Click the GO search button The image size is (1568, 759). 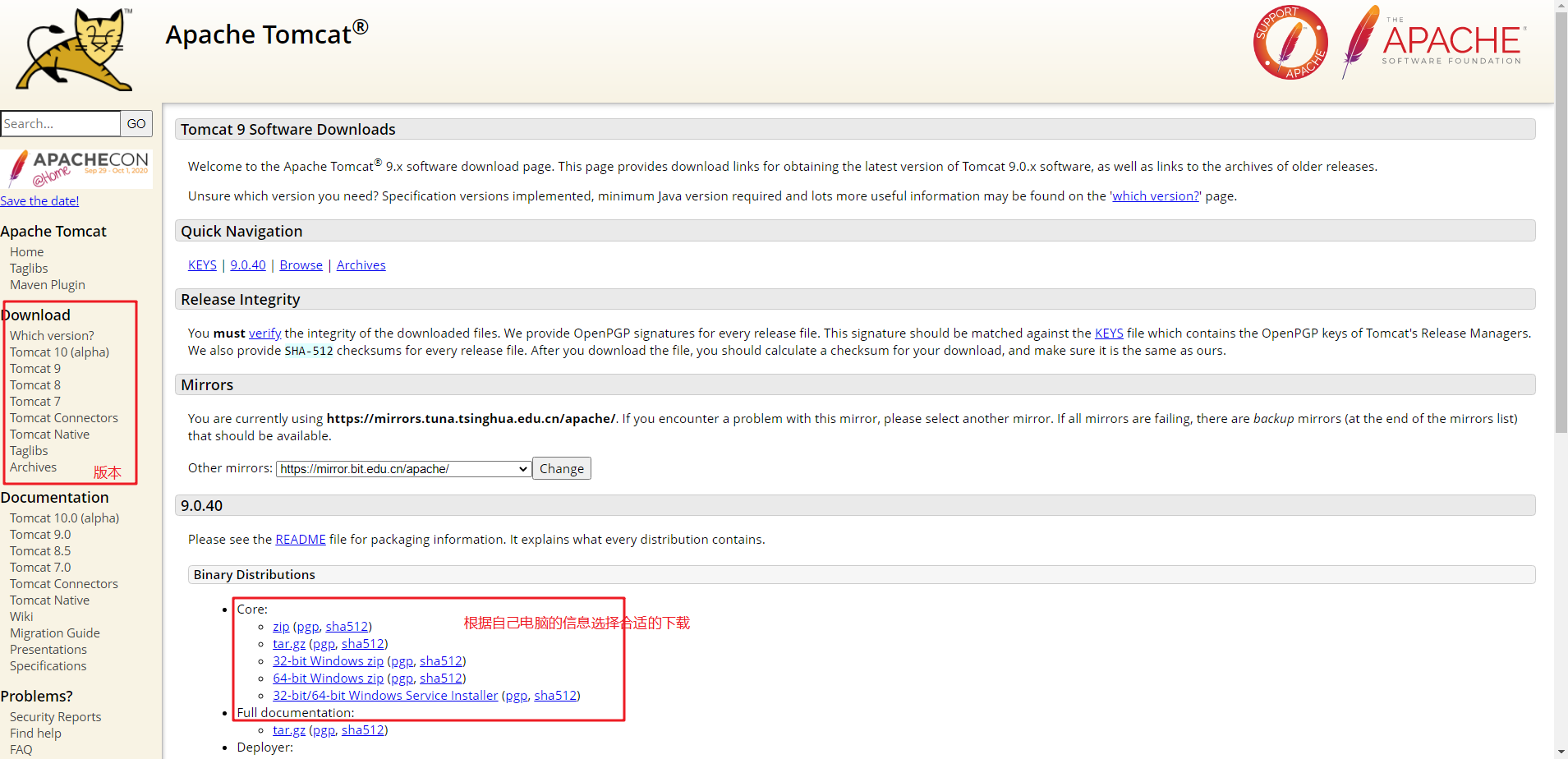136,123
